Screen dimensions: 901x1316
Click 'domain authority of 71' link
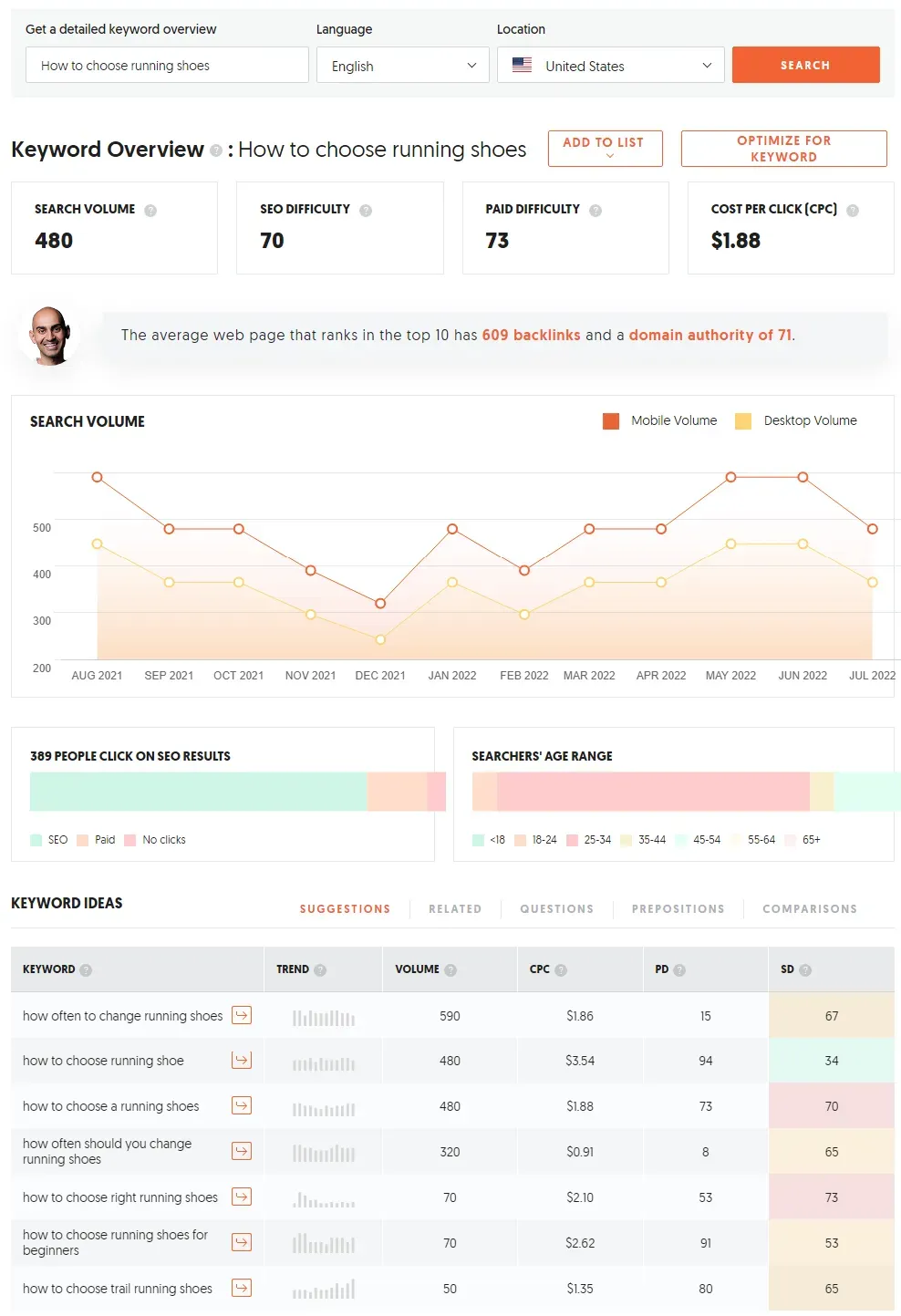tap(709, 336)
